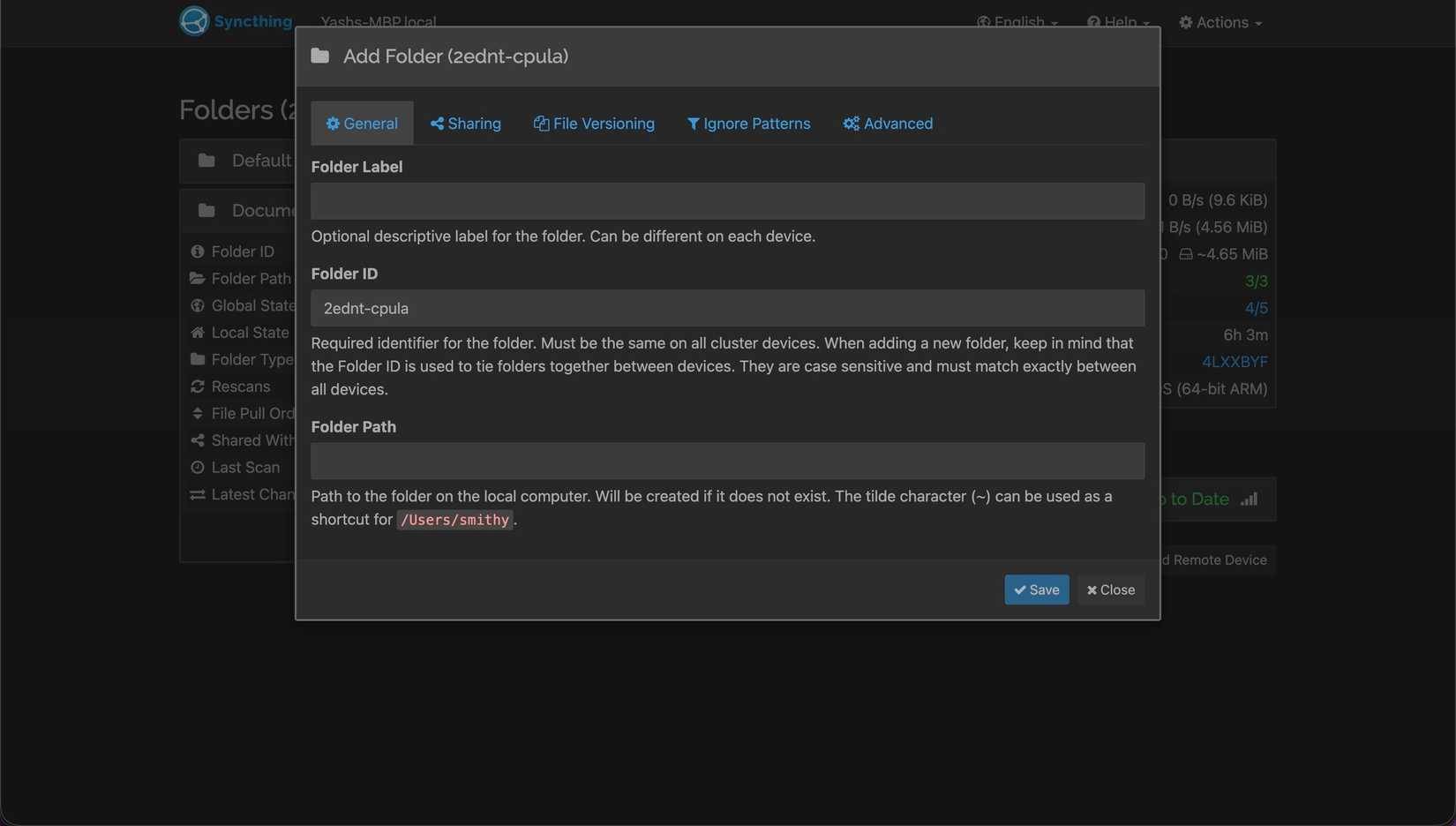Click the folder icon next to Folder Path
This screenshot has height=826, width=1456.
click(x=196, y=278)
